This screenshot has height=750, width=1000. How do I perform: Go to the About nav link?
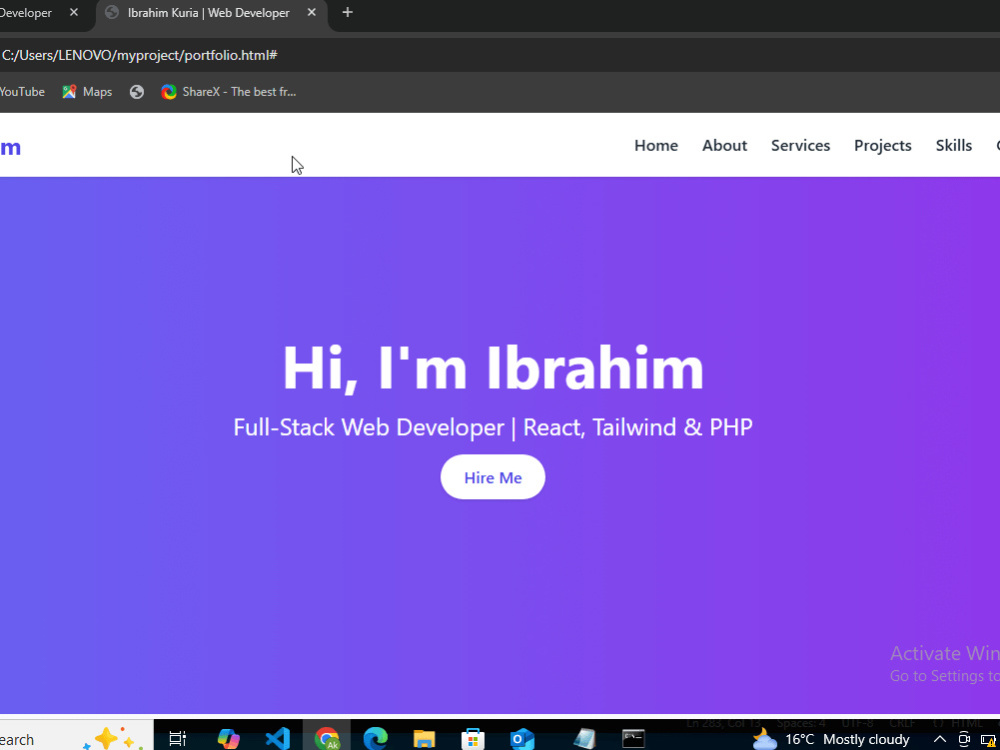(x=724, y=145)
